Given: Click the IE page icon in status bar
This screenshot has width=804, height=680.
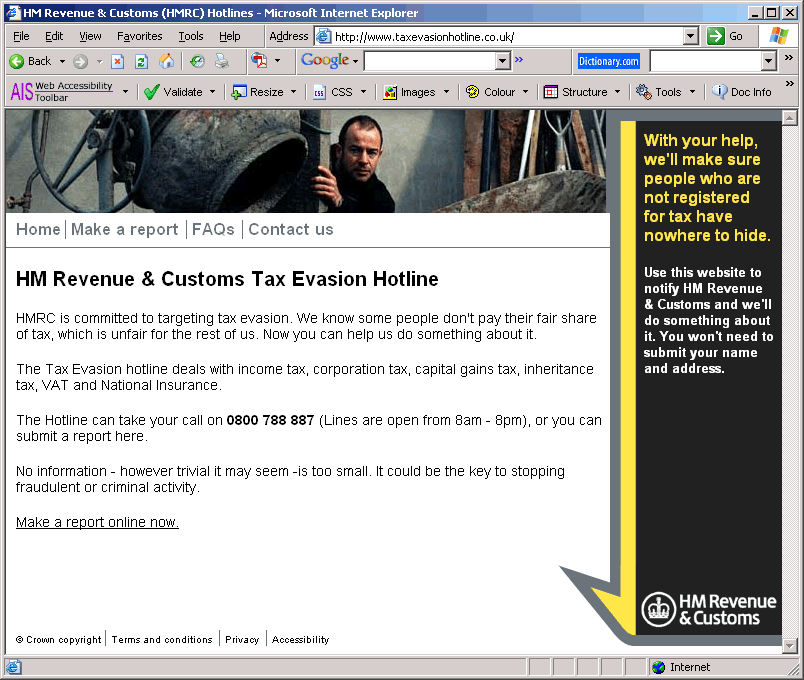Looking at the screenshot, I should 13,667.
